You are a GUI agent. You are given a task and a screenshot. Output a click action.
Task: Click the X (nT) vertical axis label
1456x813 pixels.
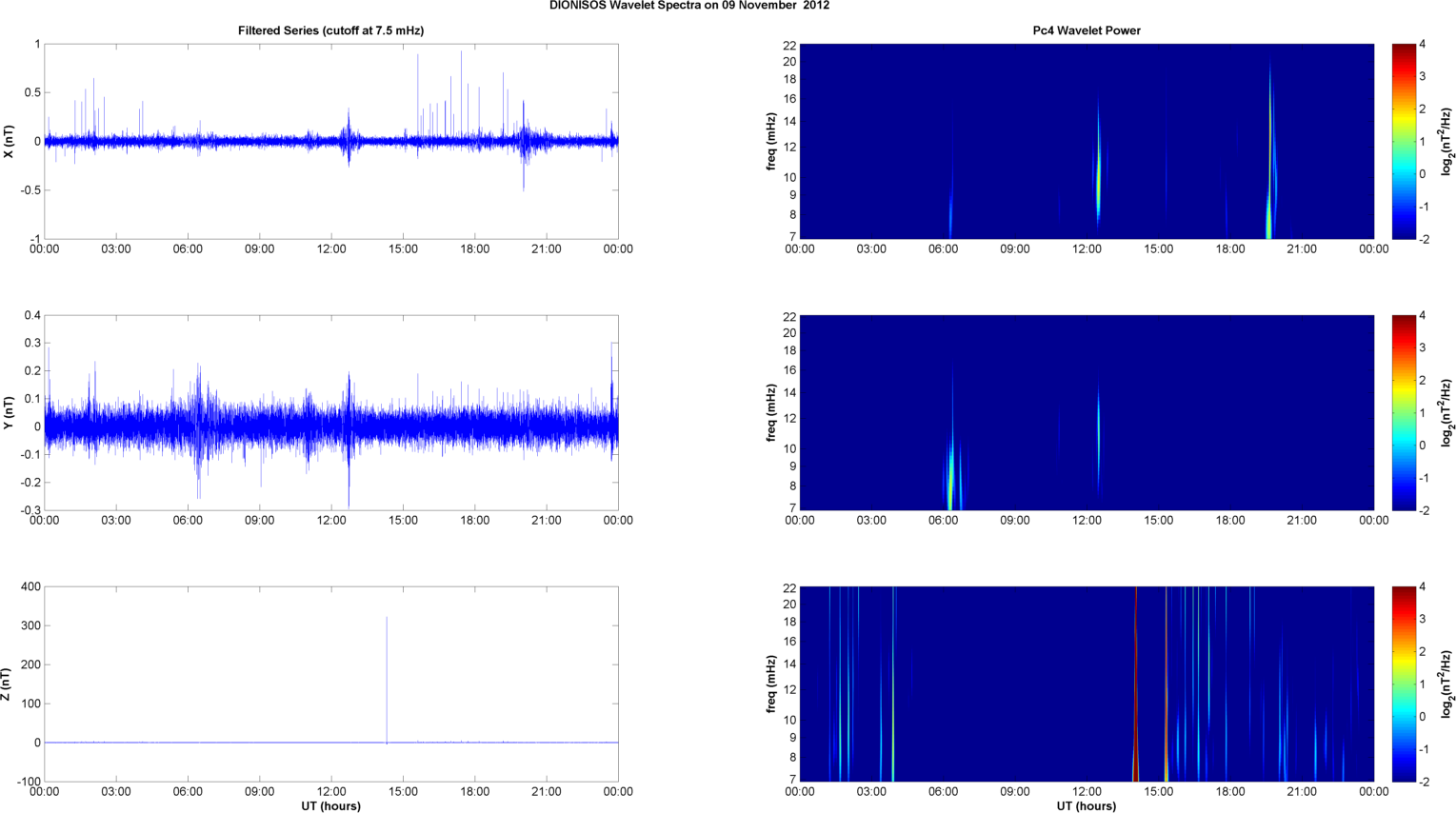(x=9, y=141)
